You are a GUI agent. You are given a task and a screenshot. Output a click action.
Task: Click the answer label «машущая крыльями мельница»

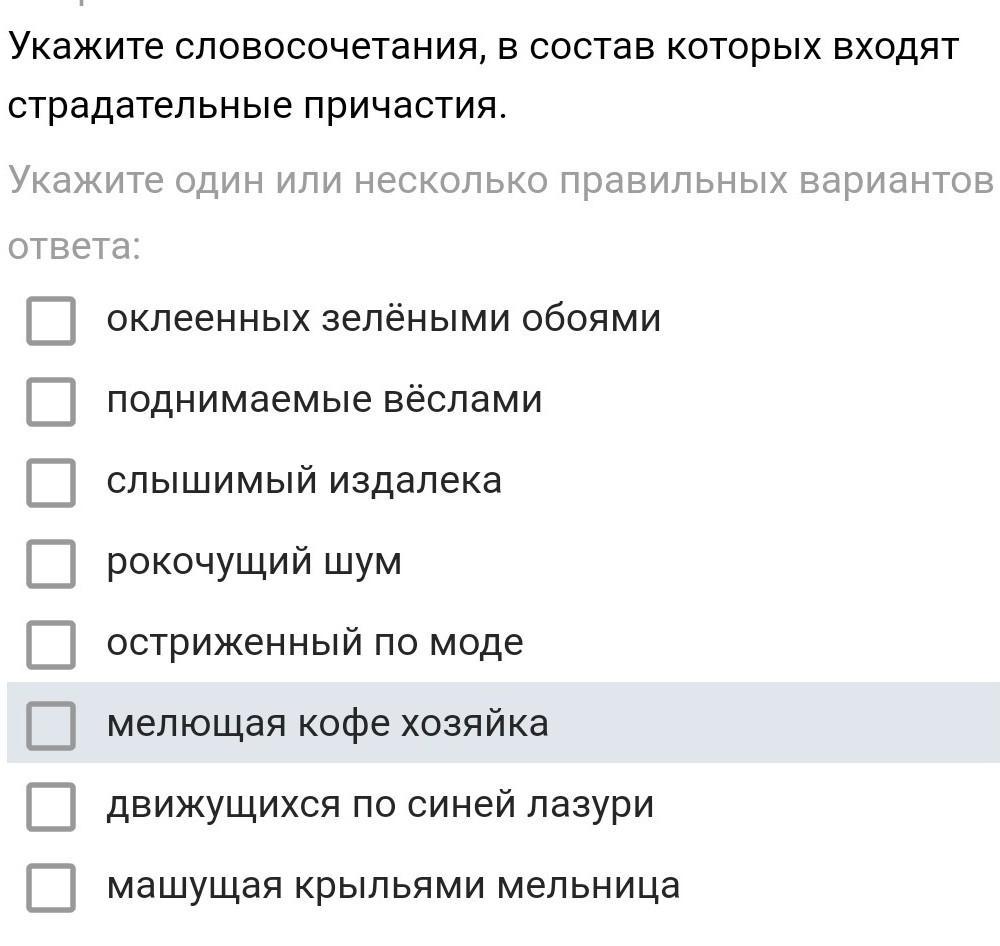click(393, 885)
